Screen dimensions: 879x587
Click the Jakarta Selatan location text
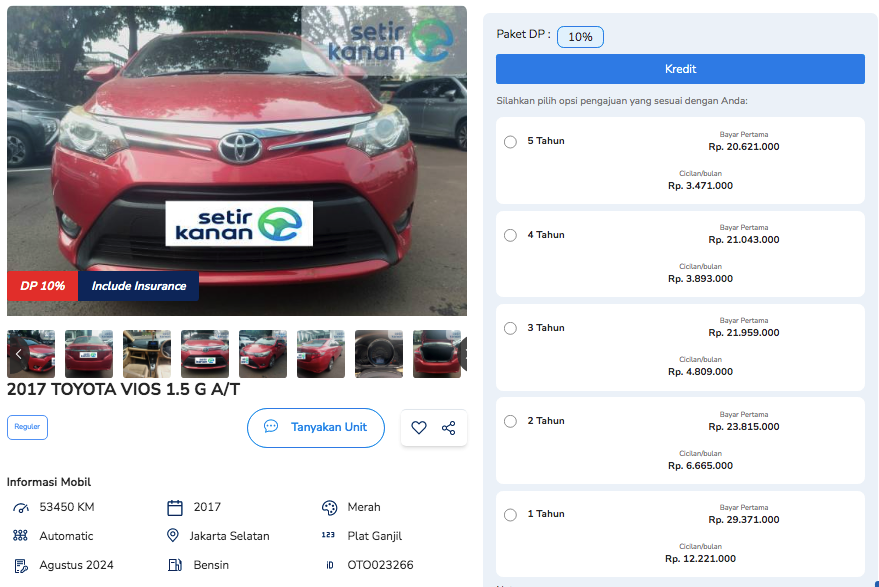pos(229,536)
